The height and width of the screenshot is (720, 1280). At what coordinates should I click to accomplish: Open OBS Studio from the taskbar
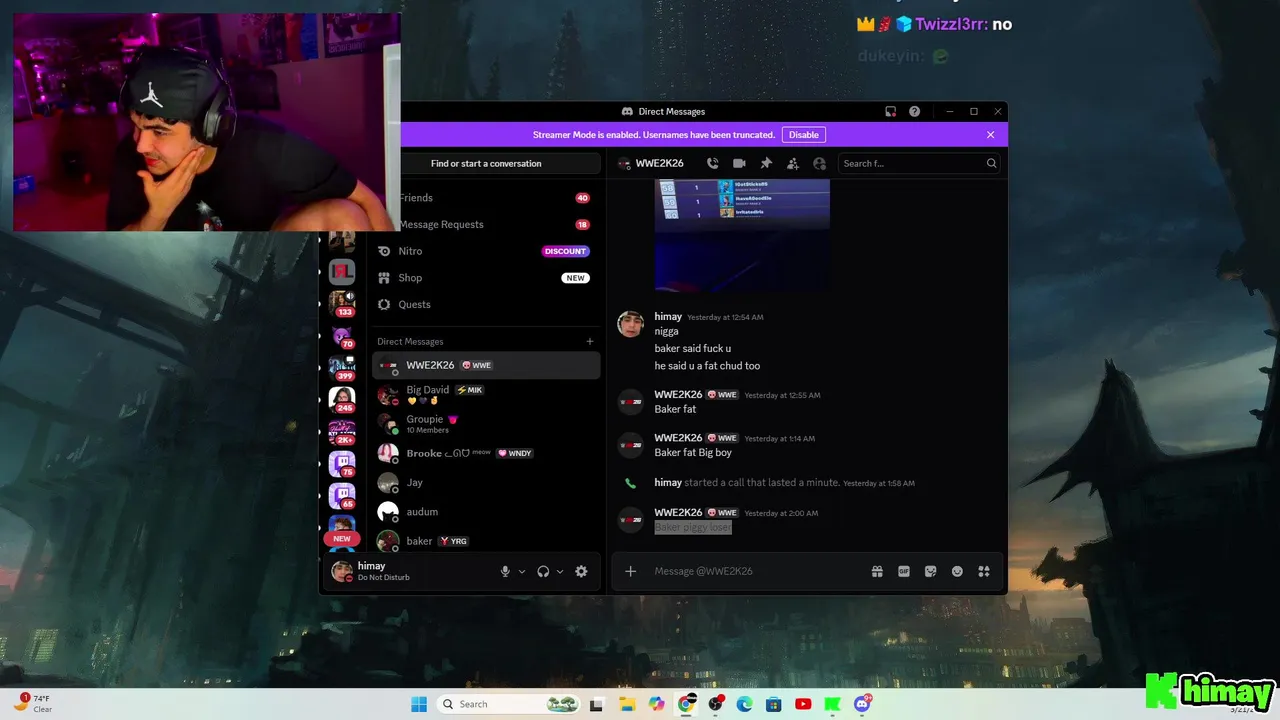coord(715,704)
